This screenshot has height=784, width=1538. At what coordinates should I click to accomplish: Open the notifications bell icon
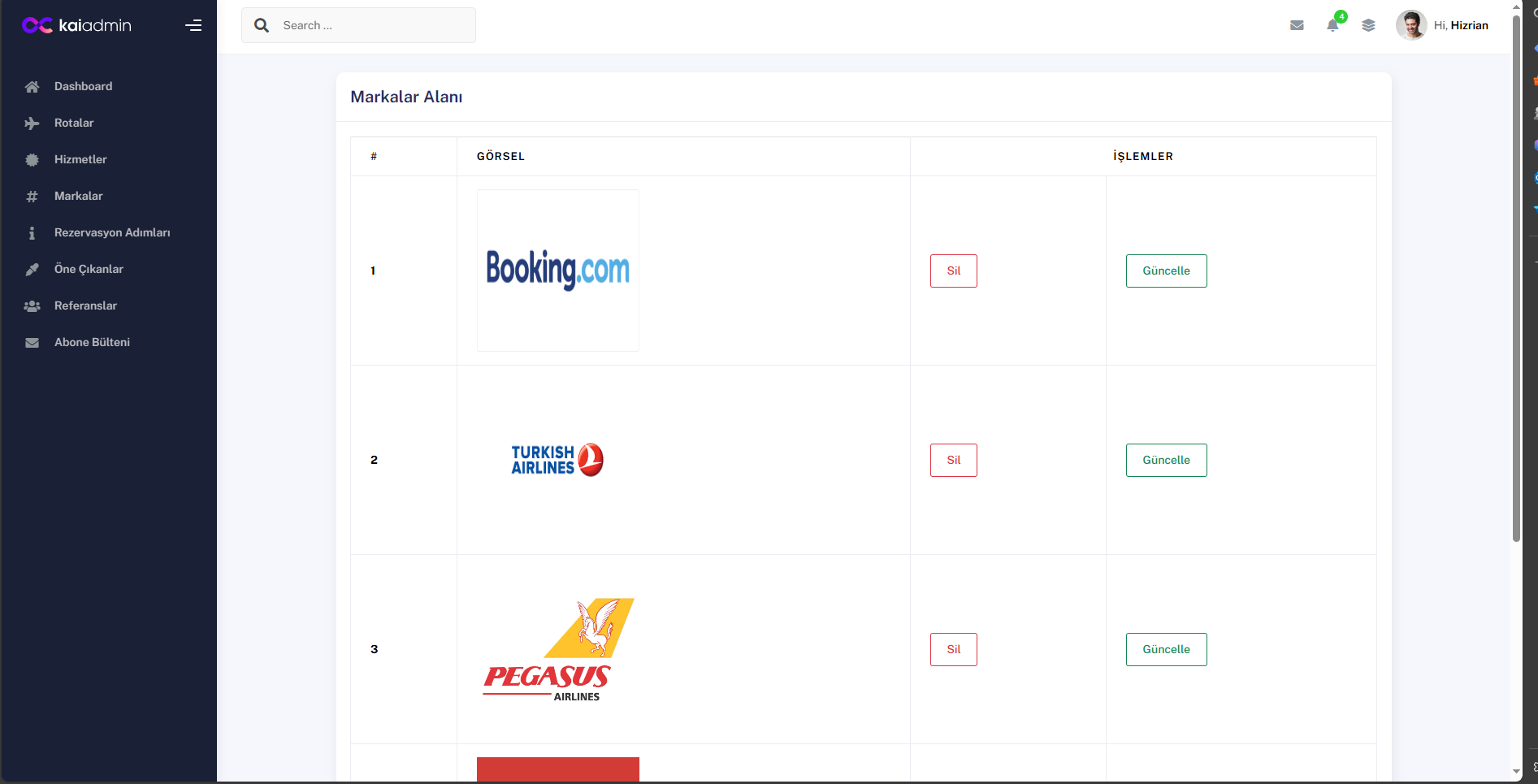(x=1332, y=25)
